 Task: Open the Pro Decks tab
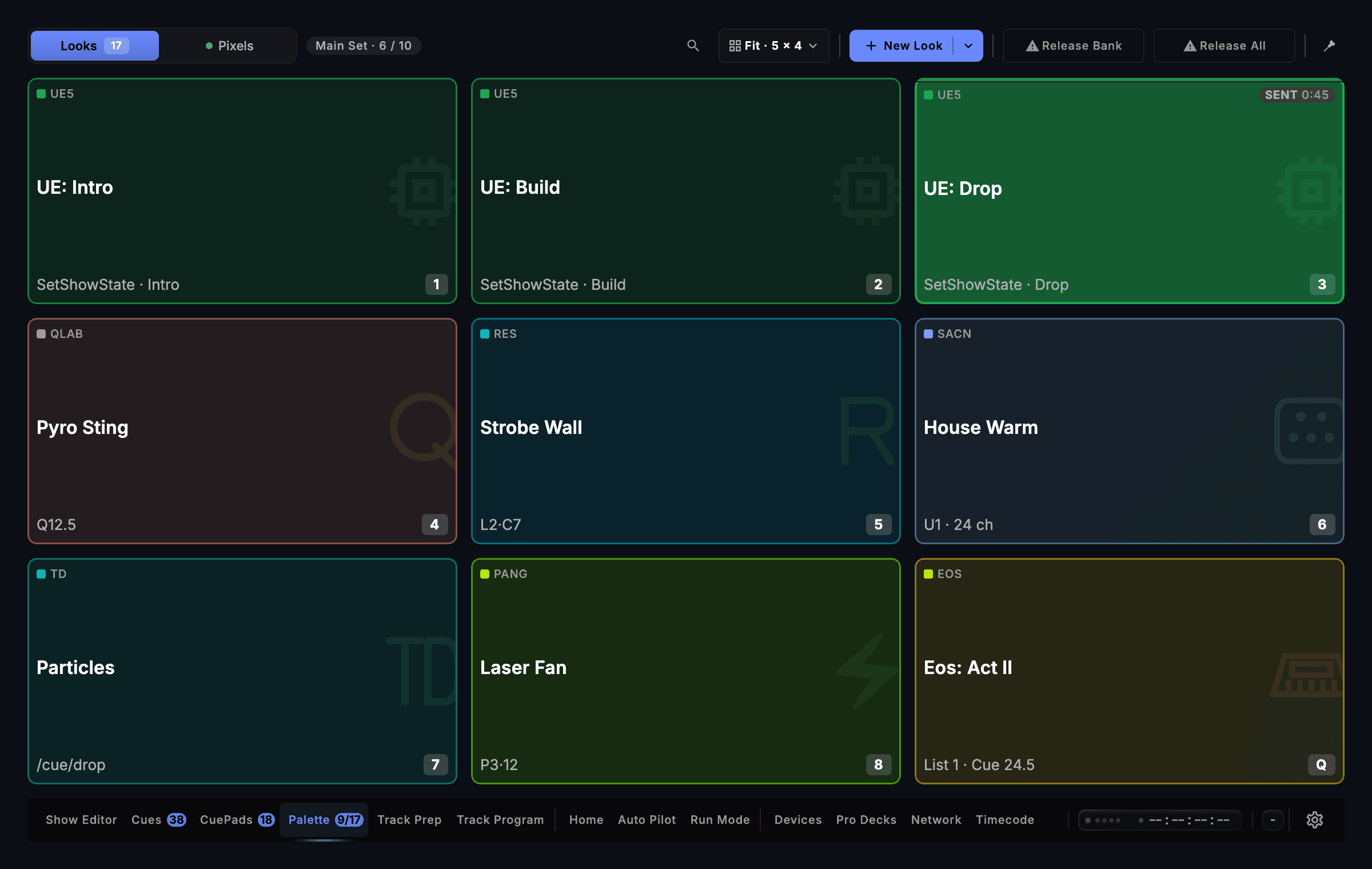[866, 820]
